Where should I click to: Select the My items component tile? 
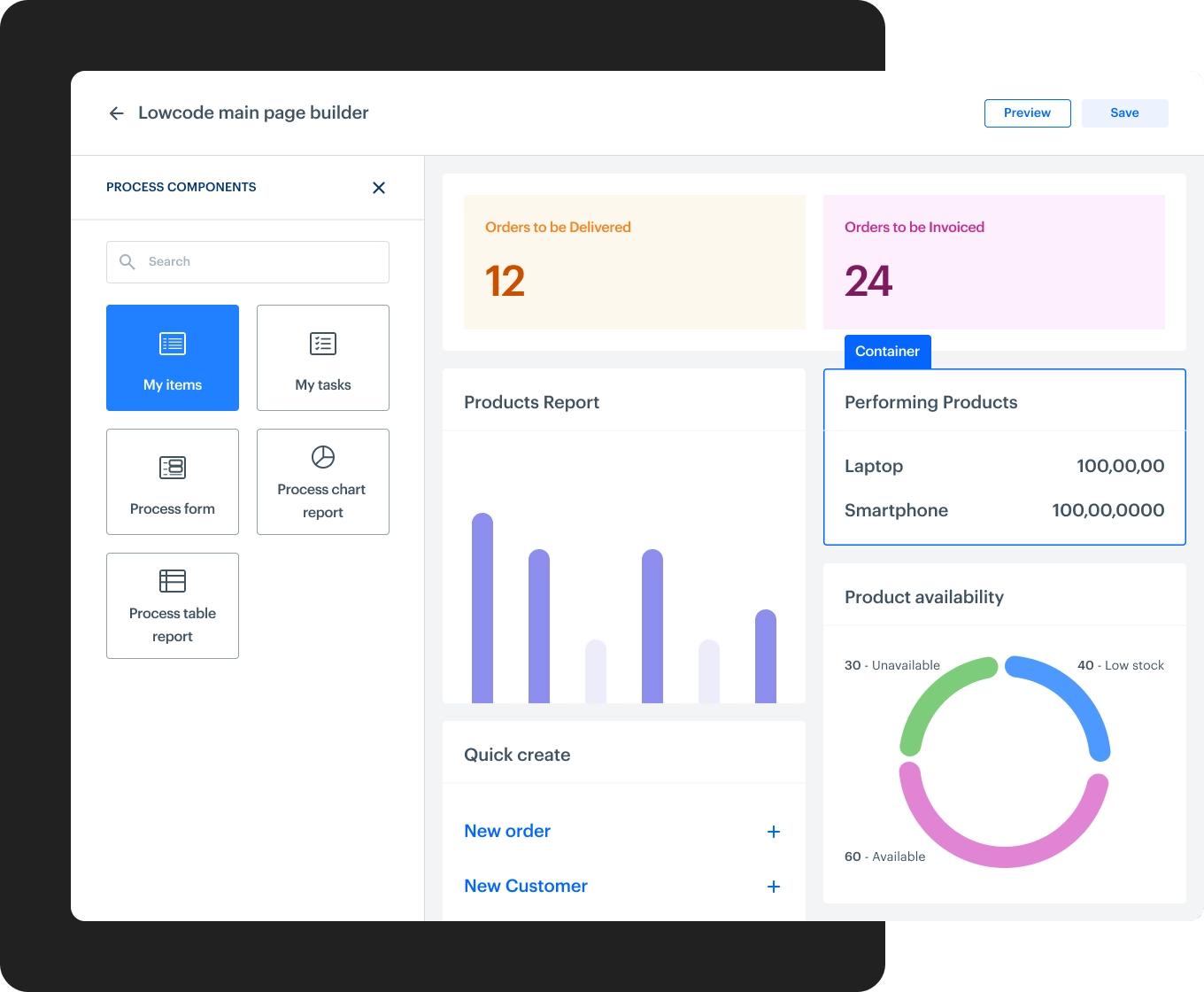(x=173, y=358)
